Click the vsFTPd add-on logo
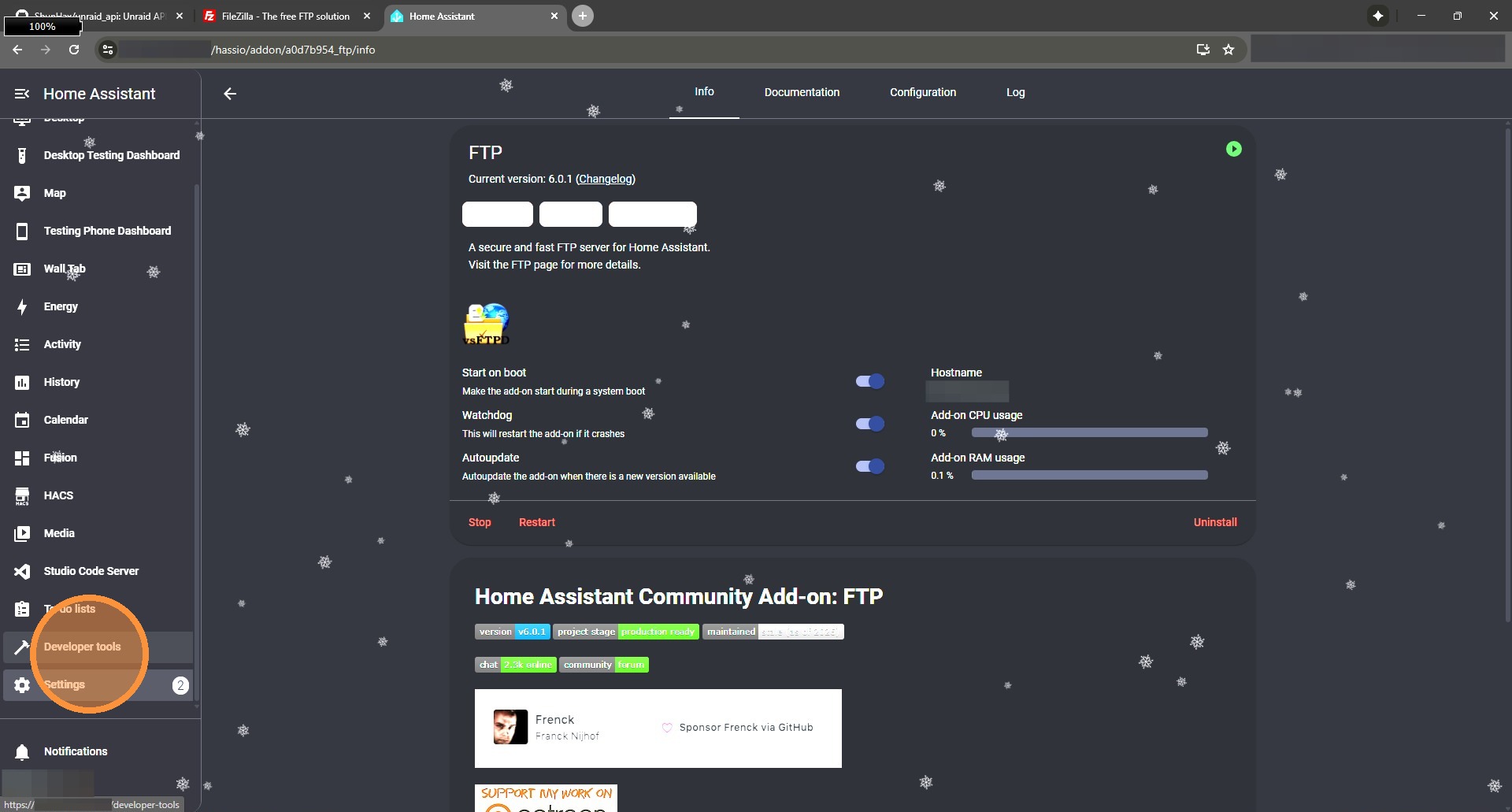This screenshot has height=812, width=1512. (x=486, y=324)
